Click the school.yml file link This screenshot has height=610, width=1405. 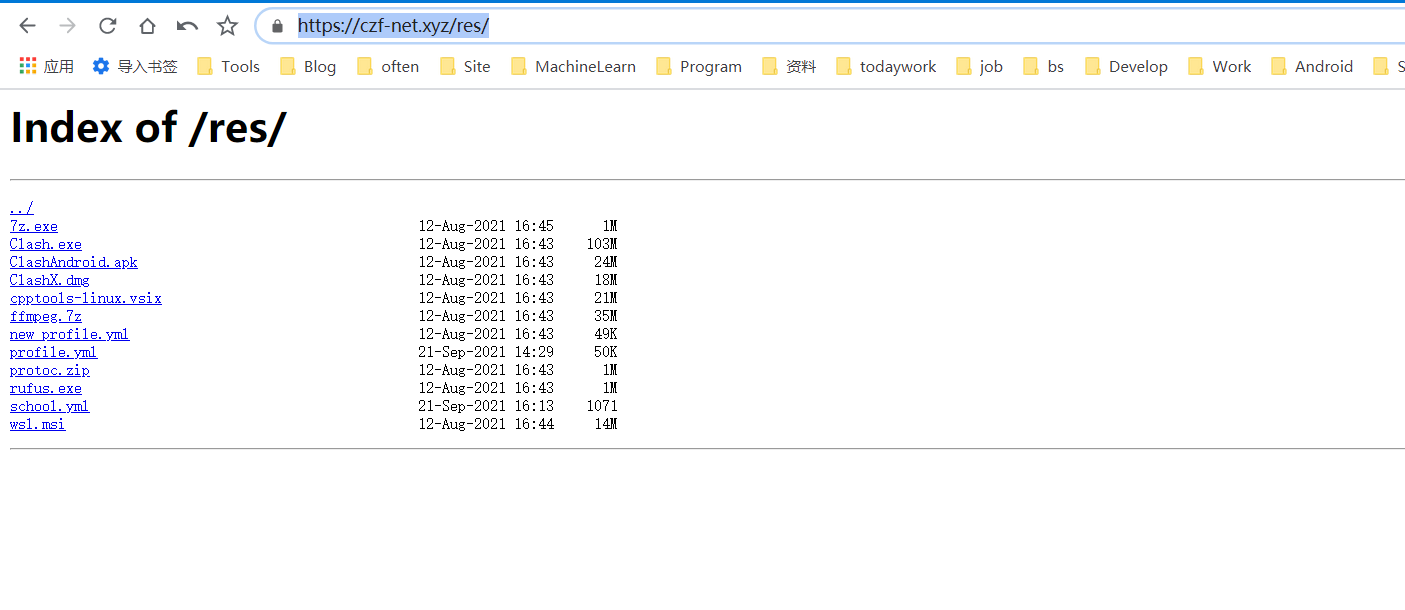coord(48,406)
